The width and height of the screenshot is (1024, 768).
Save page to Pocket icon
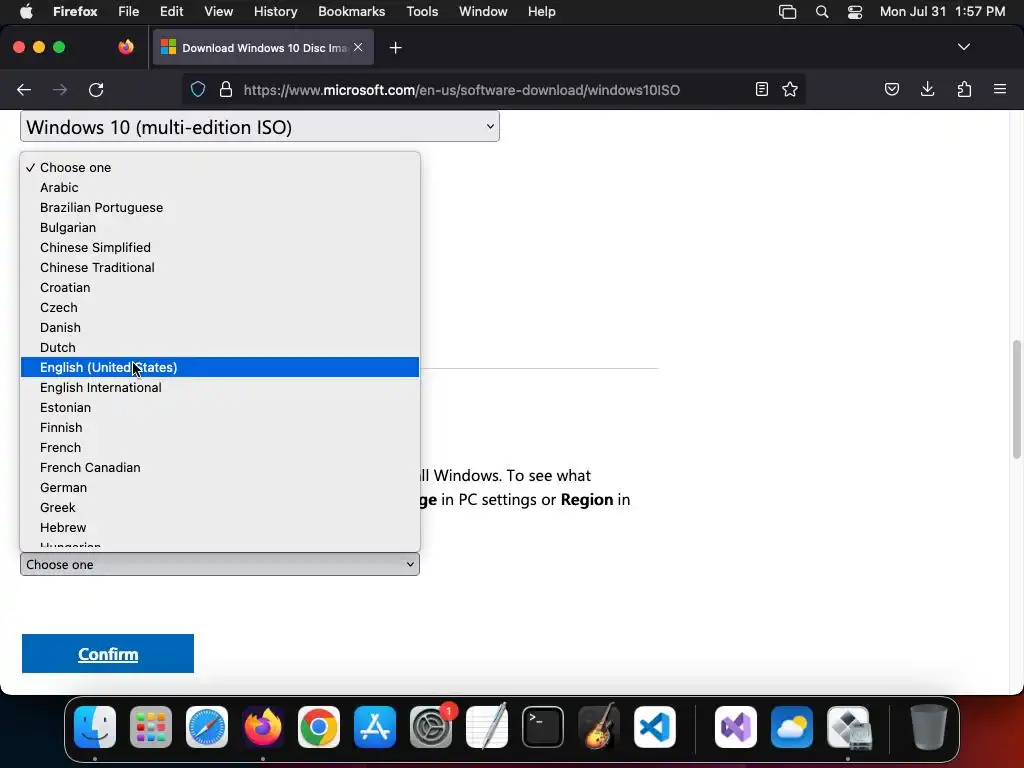[x=891, y=89]
